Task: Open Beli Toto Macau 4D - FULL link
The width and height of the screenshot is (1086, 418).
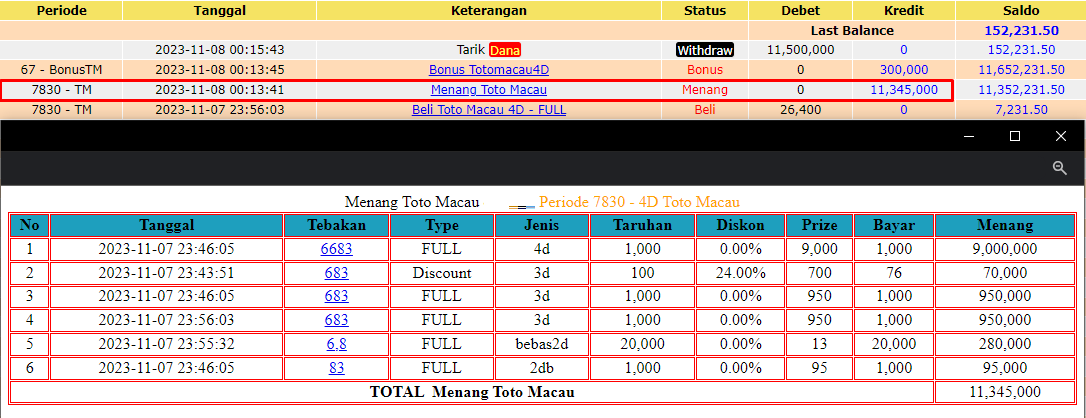Action: (489, 110)
